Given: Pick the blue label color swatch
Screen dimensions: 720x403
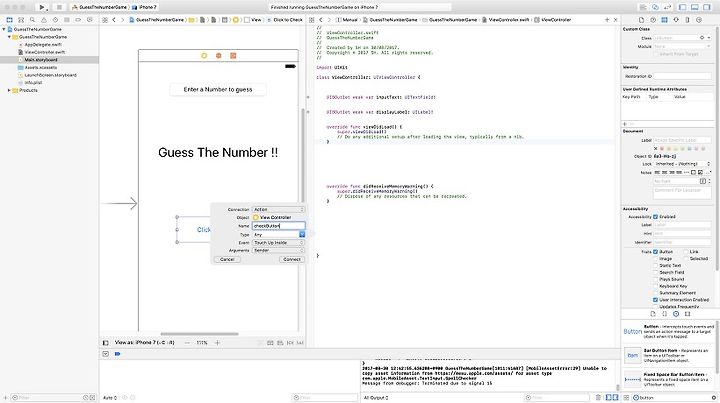Looking at the screenshot, I should (x=689, y=149).
